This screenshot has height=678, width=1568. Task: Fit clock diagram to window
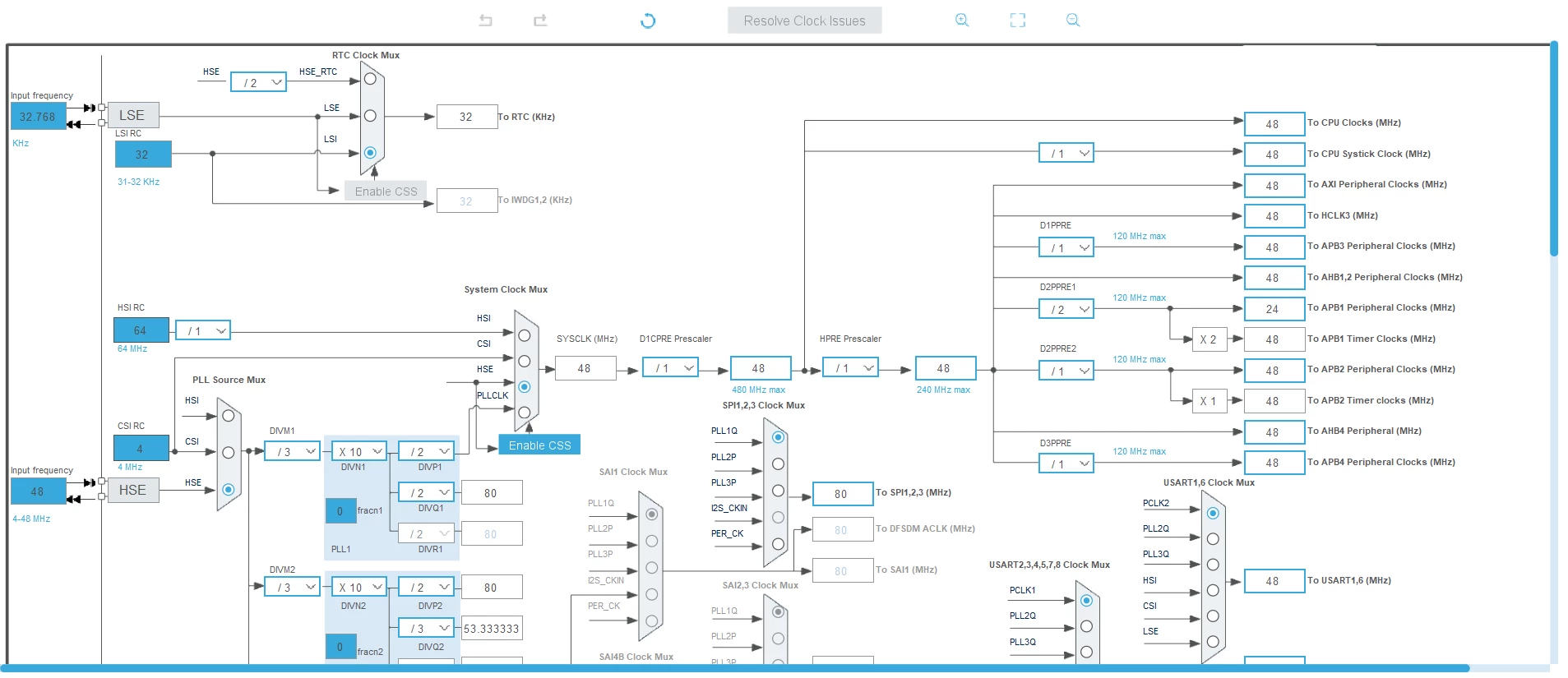coord(1018,21)
